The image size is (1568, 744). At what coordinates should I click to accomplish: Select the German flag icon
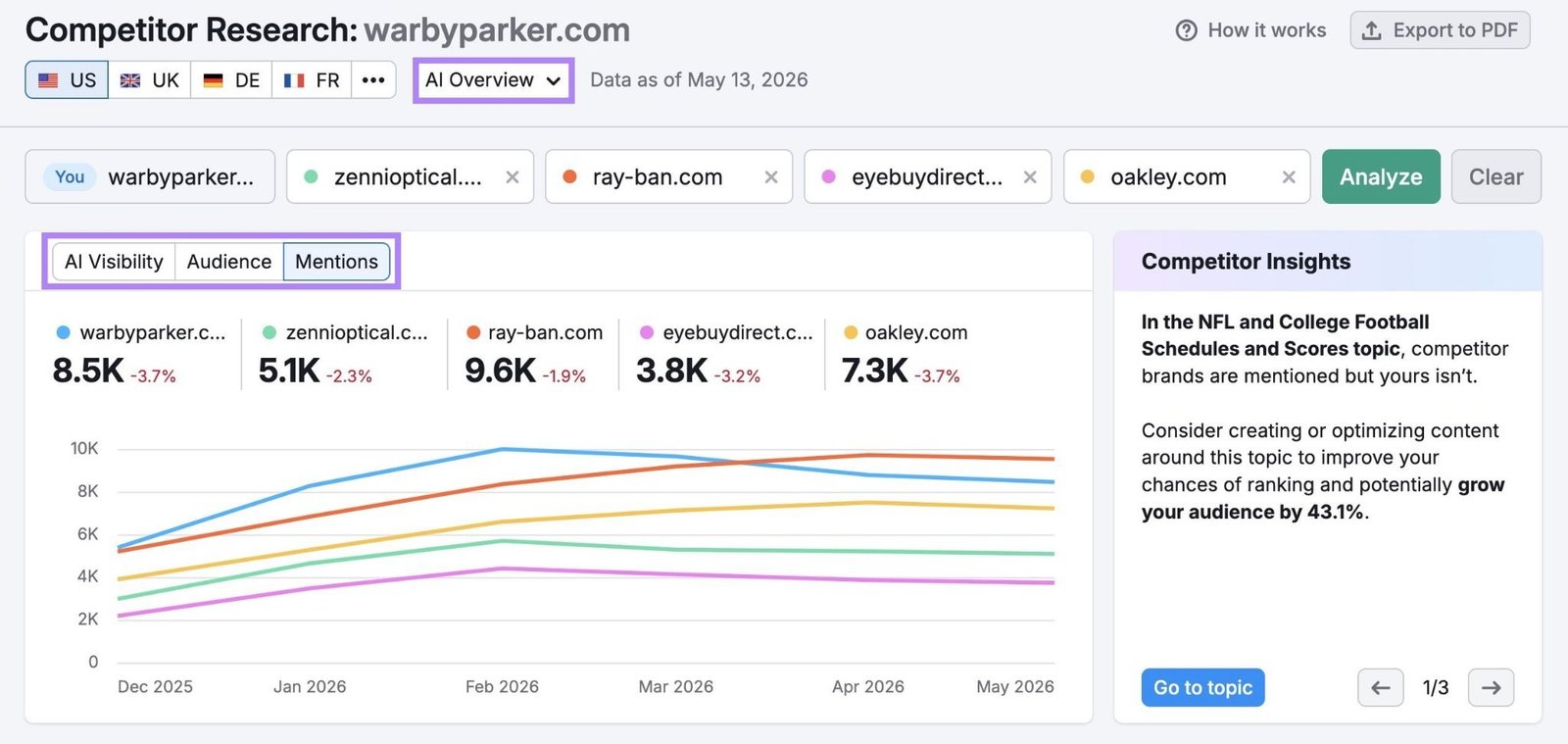pos(213,80)
